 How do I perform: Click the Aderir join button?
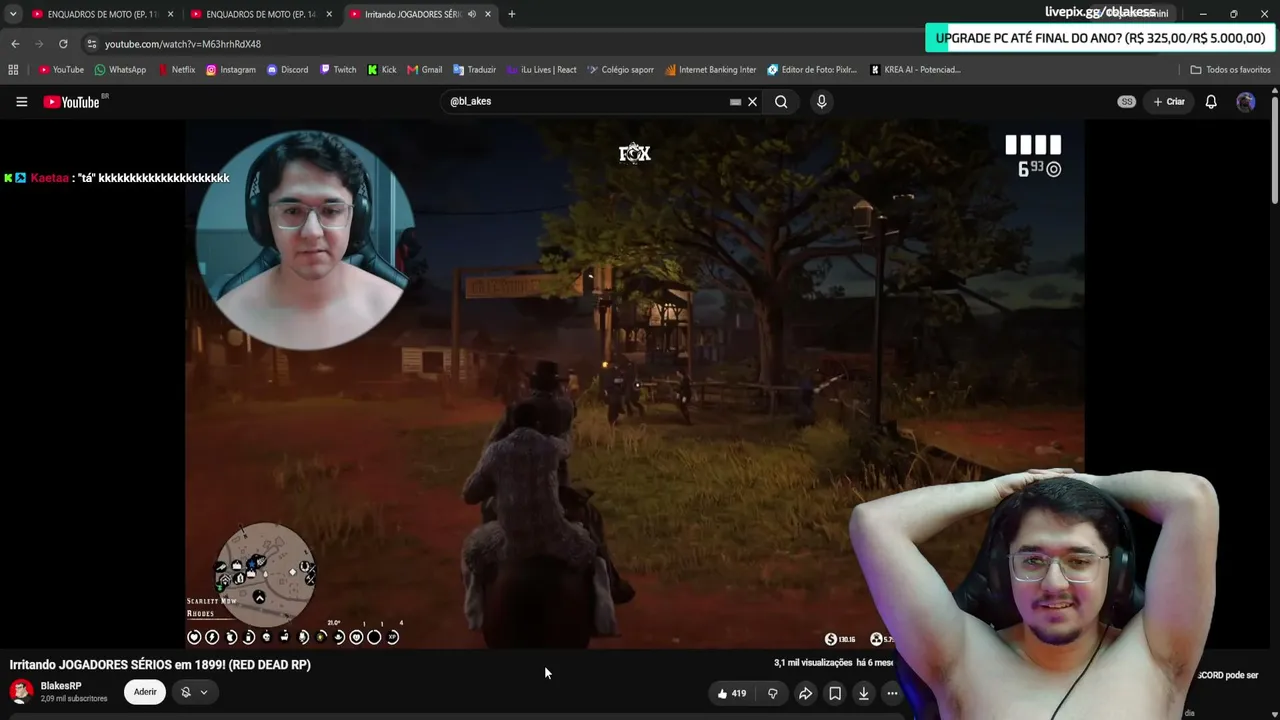(145, 692)
